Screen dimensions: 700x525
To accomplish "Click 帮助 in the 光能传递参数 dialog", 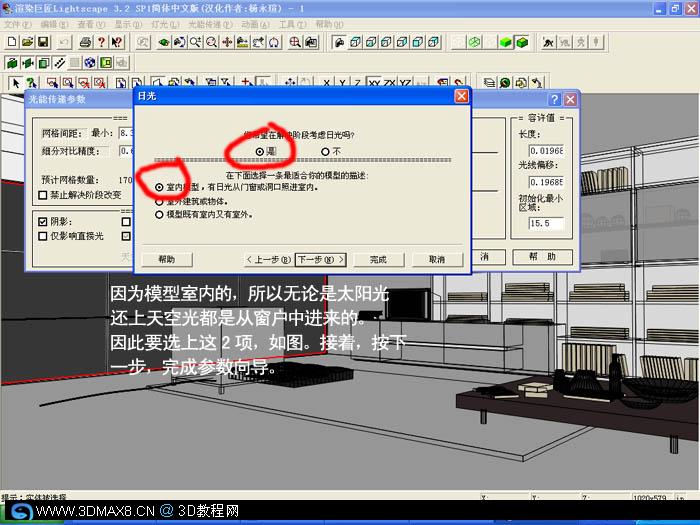I will pyautogui.click(x=542, y=257).
